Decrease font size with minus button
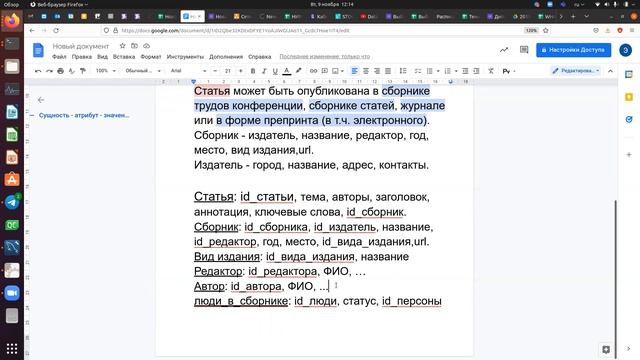The image size is (640, 360). click(x=215, y=71)
